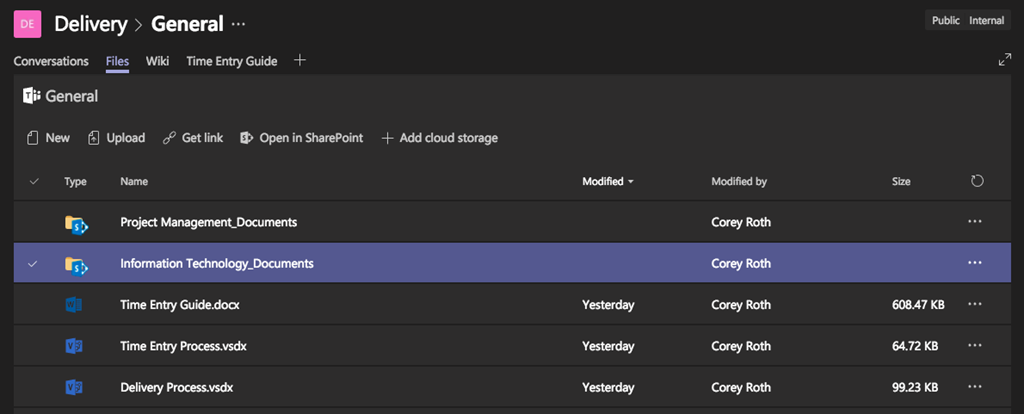Image resolution: width=1024 pixels, height=414 pixels.
Task: Refresh the file list
Action: [977, 181]
